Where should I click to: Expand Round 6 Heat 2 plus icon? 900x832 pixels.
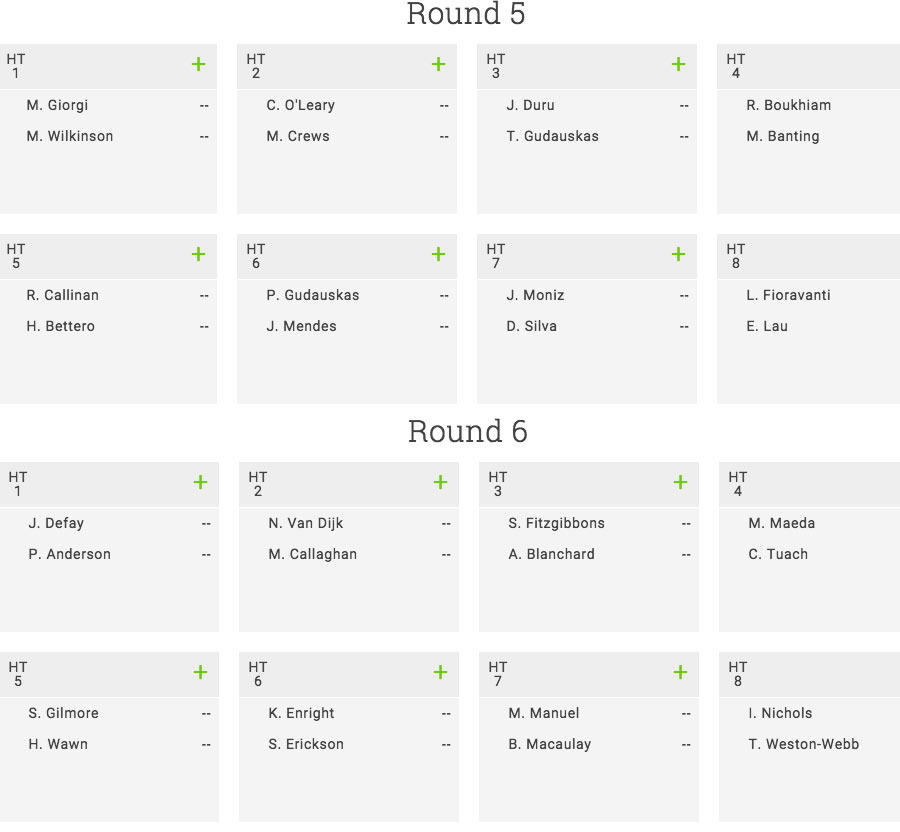(440, 482)
